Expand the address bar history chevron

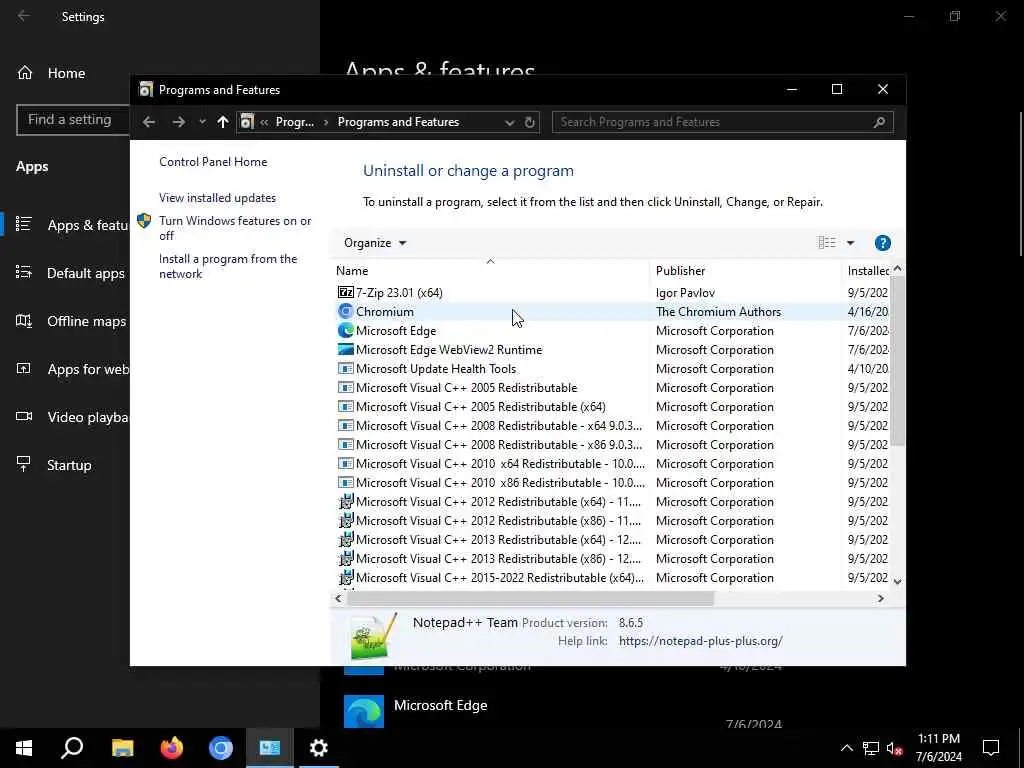point(509,123)
